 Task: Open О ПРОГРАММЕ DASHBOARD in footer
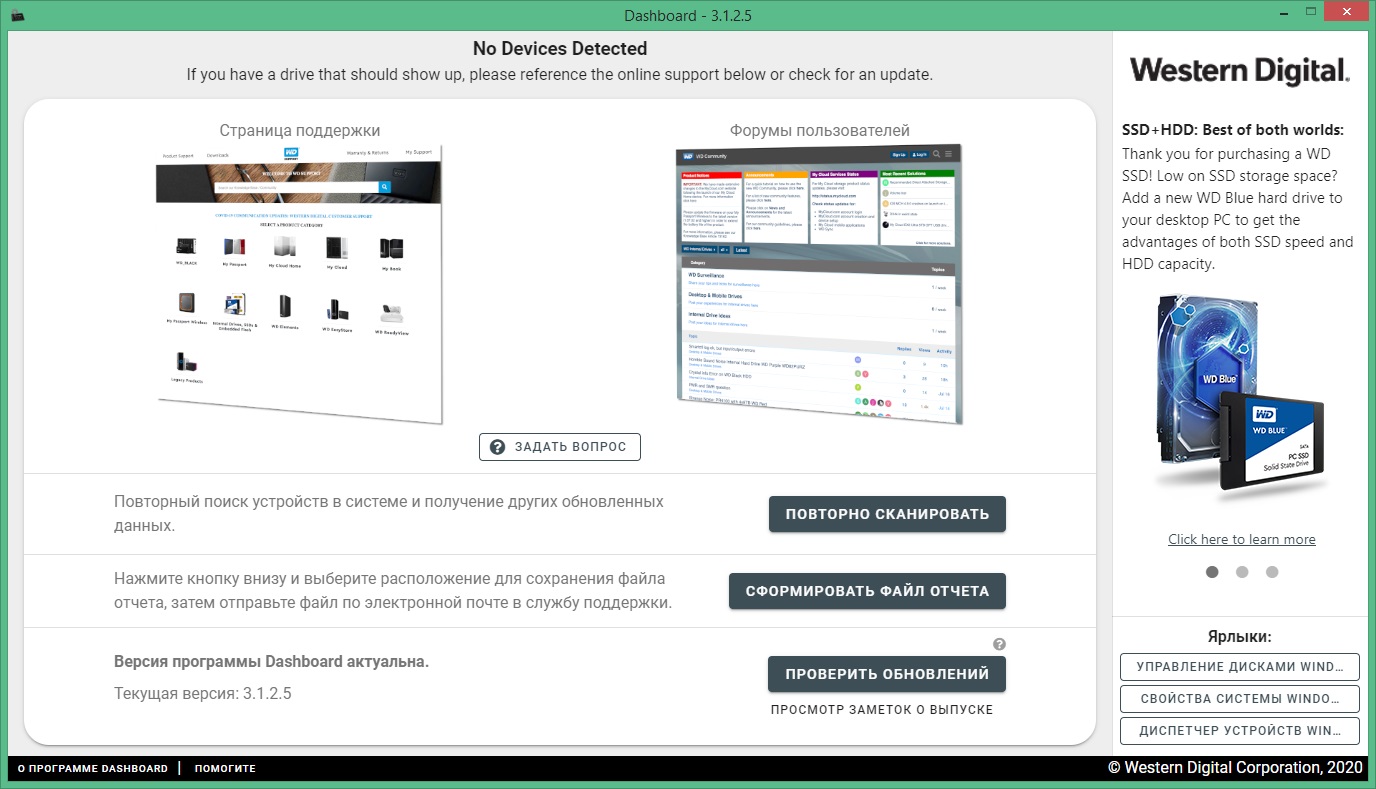coord(93,768)
